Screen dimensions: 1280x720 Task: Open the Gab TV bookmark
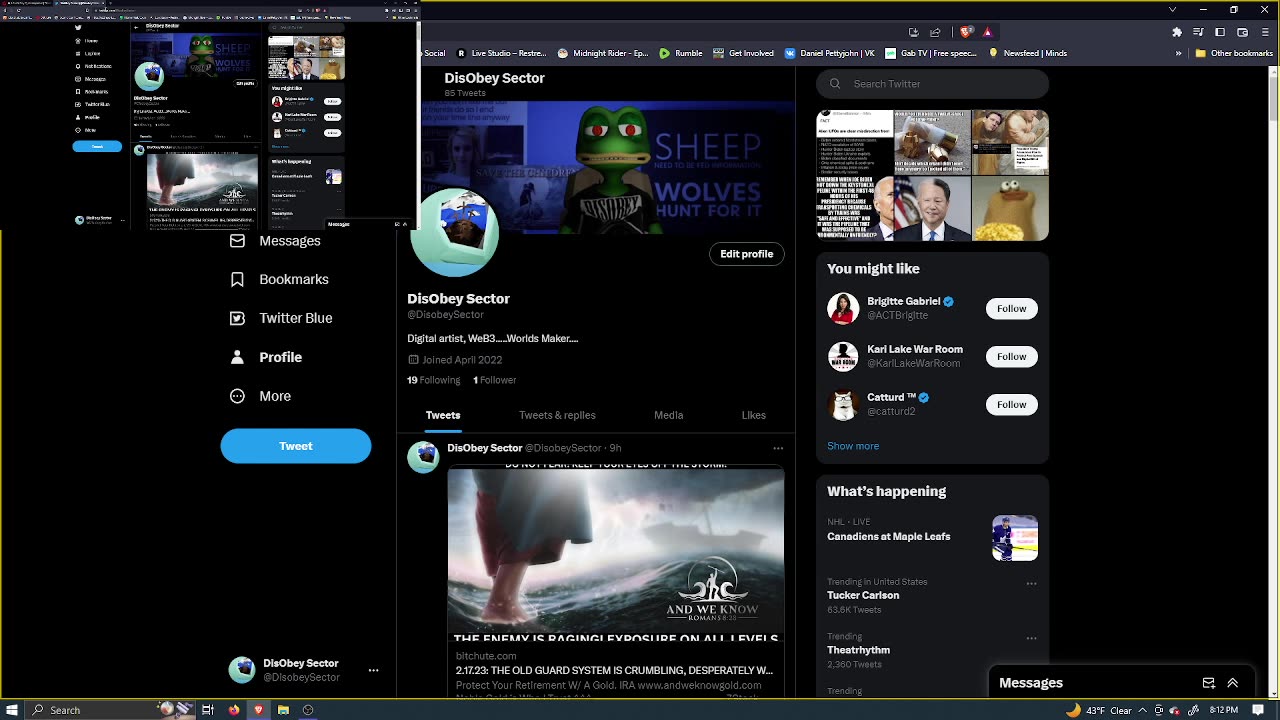(x=932, y=53)
